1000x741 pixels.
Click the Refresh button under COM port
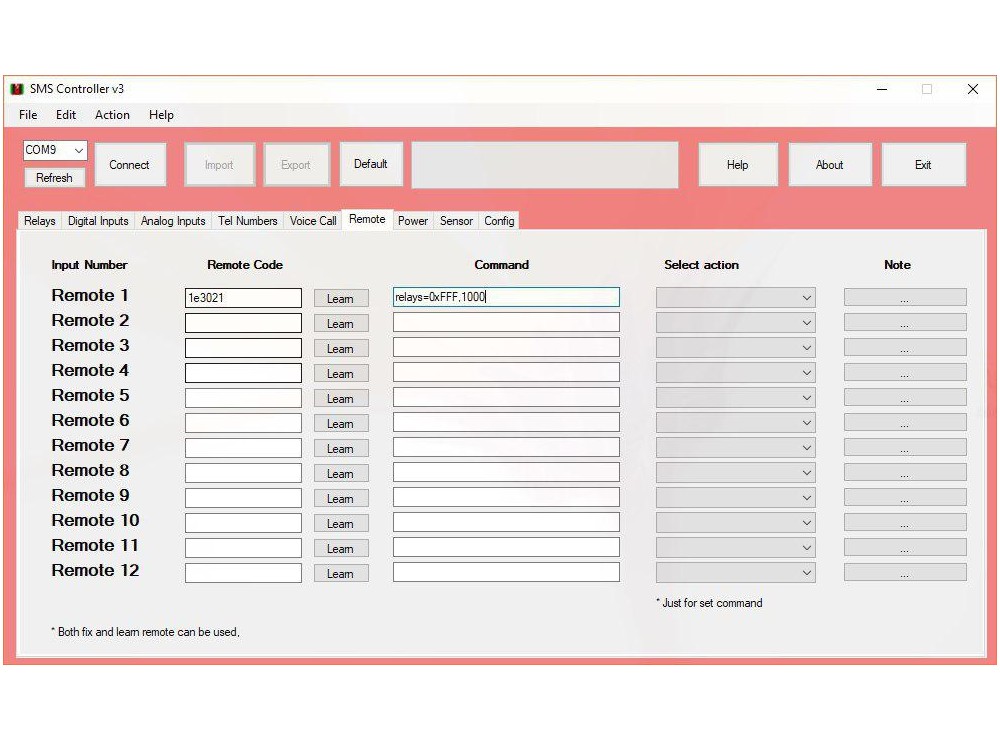54,178
